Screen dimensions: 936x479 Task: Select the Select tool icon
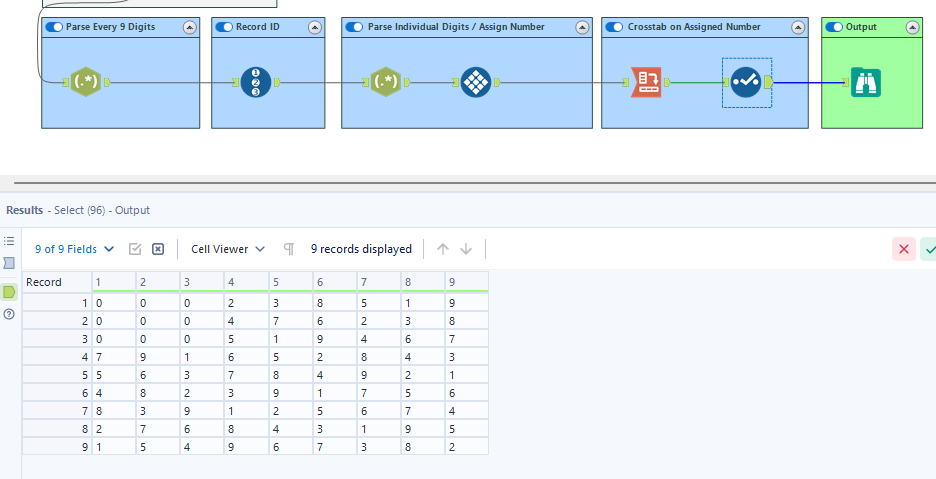746,82
